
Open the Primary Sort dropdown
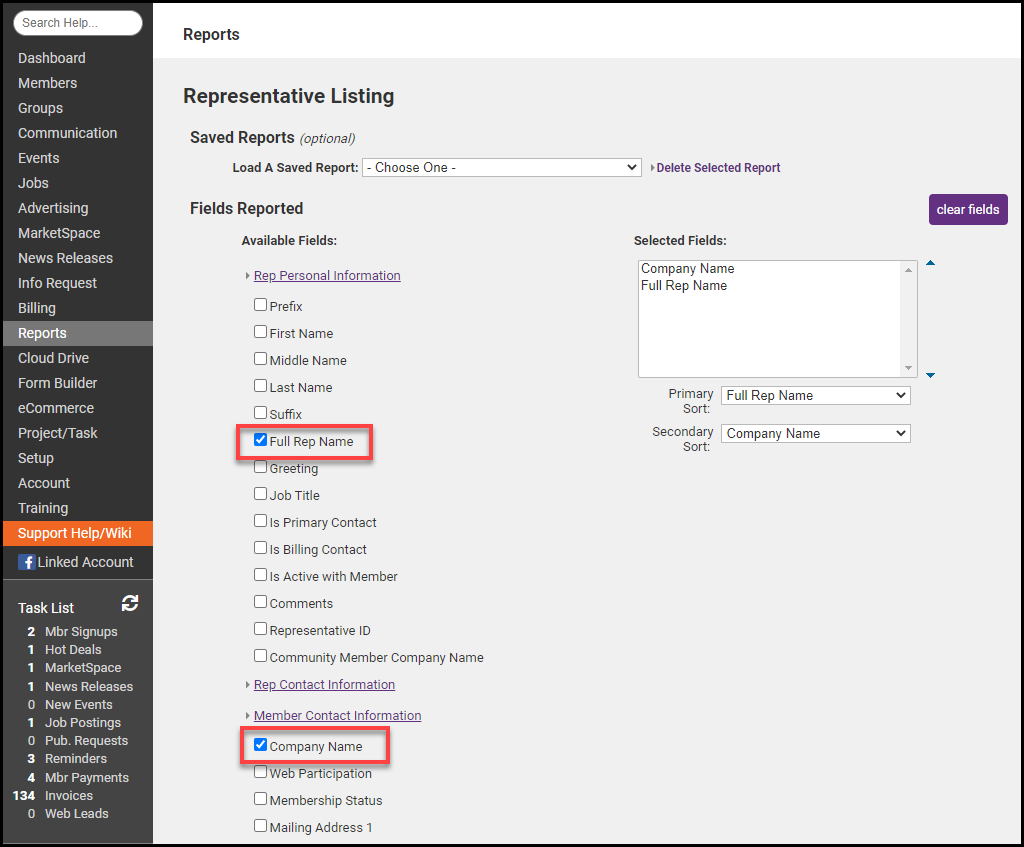pyautogui.click(x=815, y=396)
